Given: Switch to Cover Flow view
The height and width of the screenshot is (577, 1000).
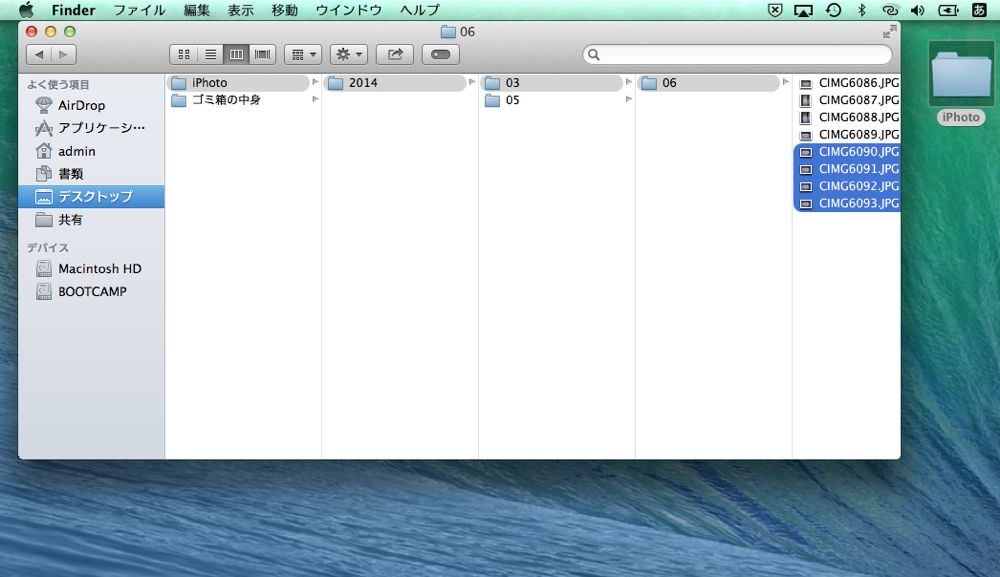Looking at the screenshot, I should point(262,55).
